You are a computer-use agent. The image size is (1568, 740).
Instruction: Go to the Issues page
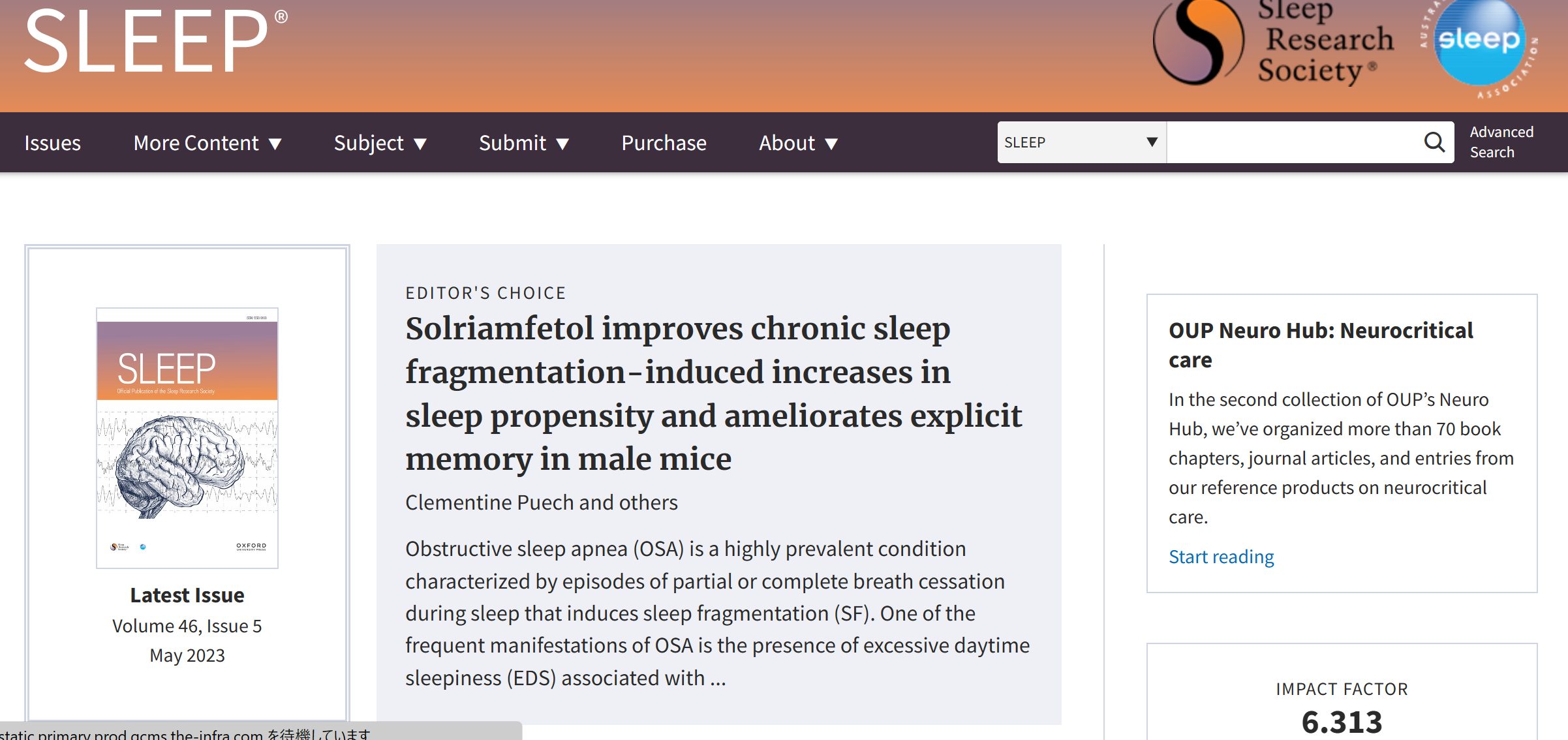pos(53,143)
